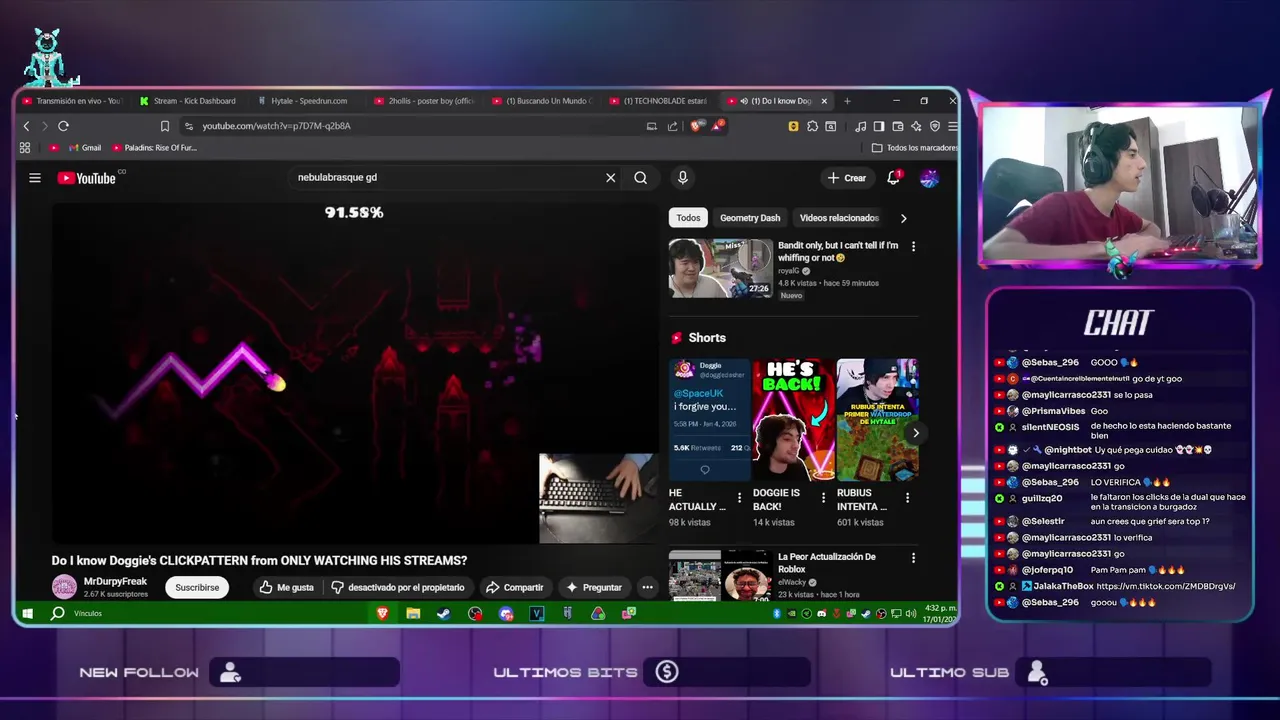The height and width of the screenshot is (720, 1280).
Task: Open options for HE ACTUALLY short
Action: pos(740,498)
